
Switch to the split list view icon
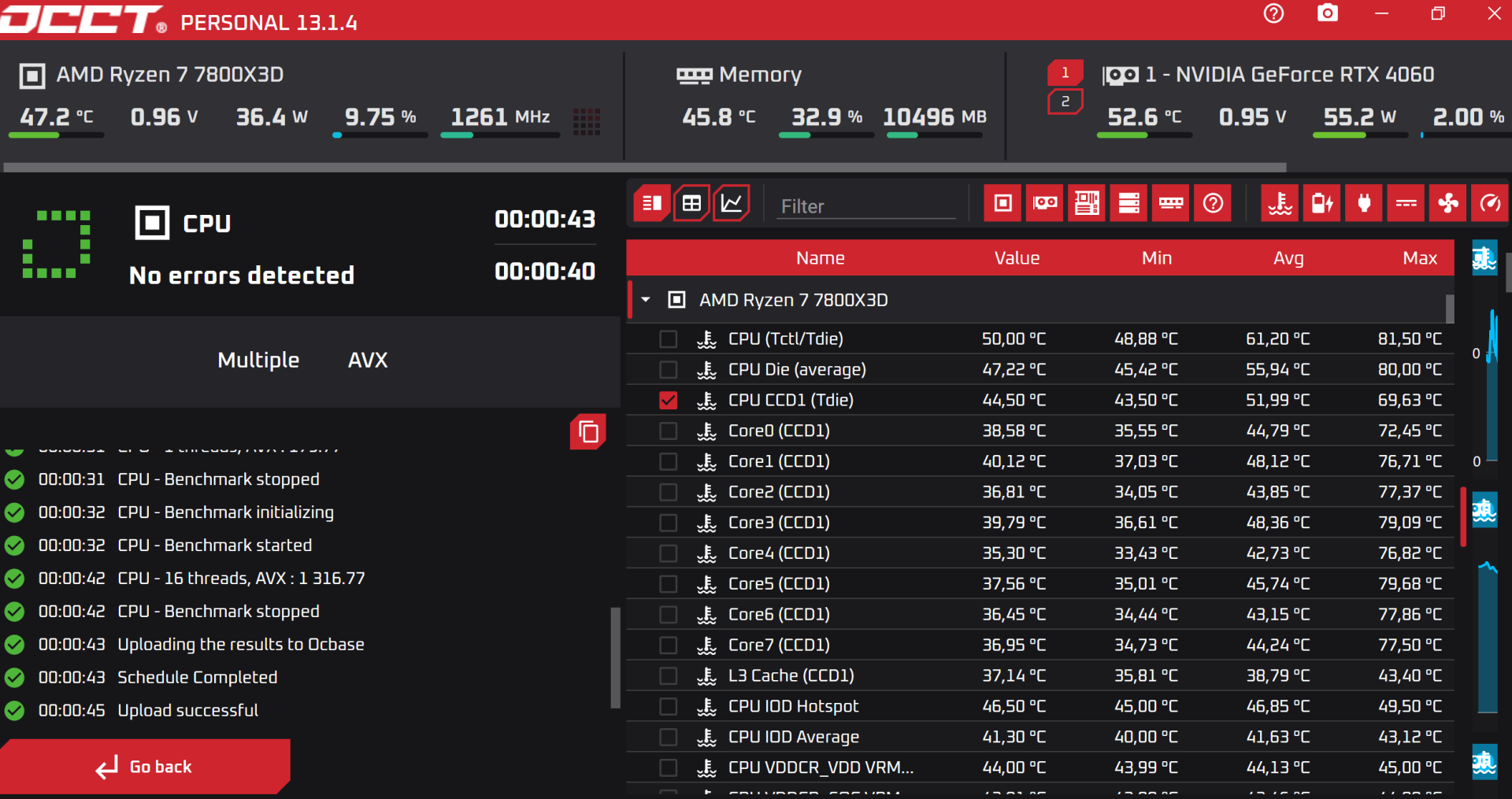[x=652, y=204]
